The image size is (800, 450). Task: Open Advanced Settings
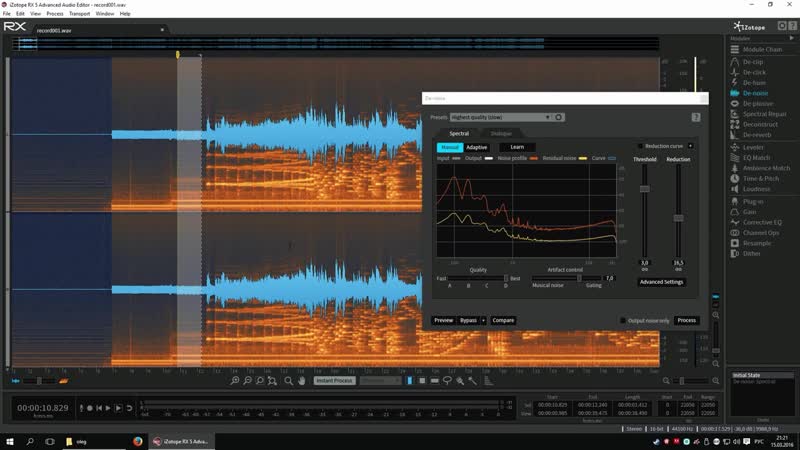coord(661,282)
